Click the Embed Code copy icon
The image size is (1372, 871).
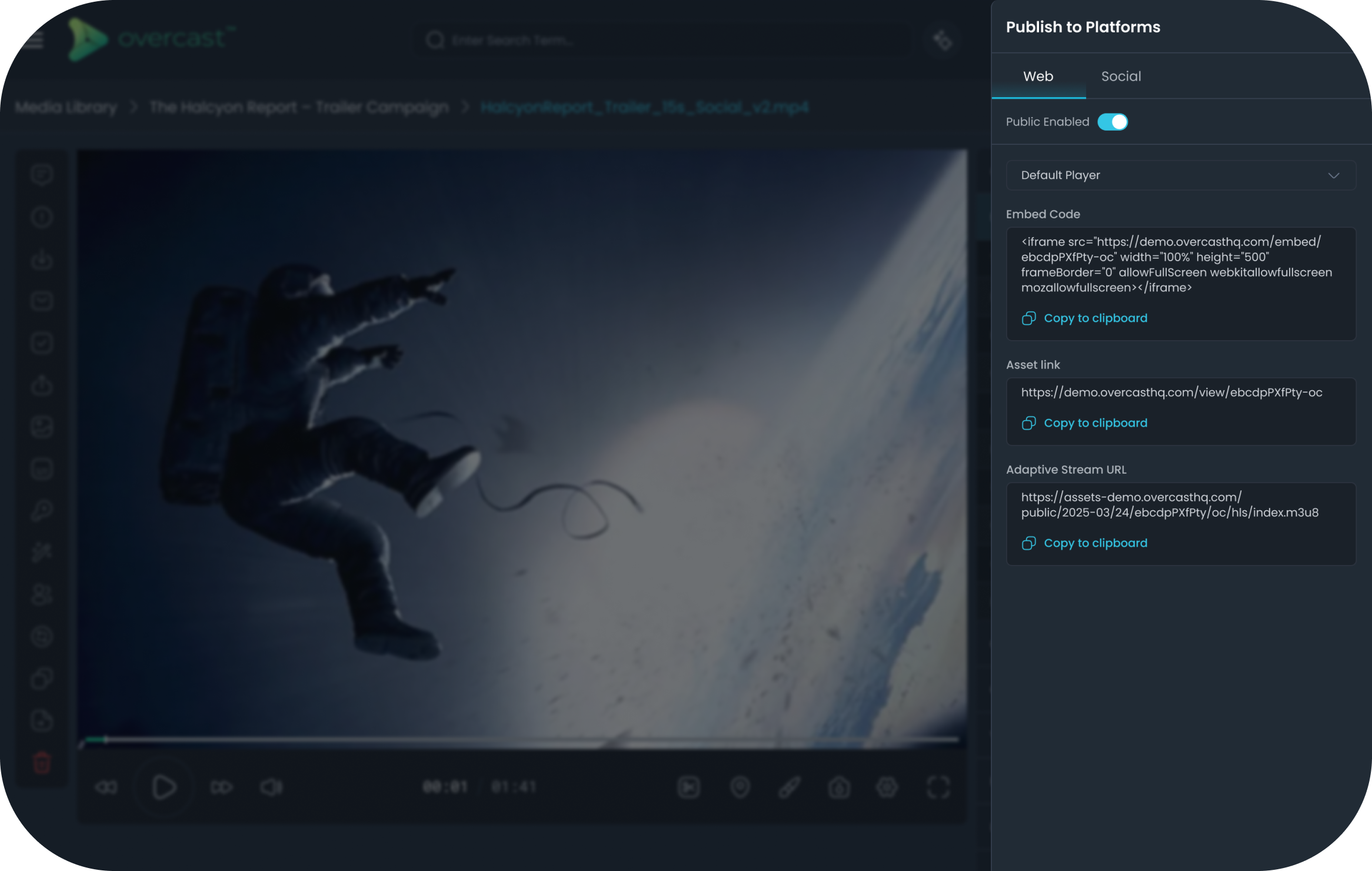coord(1028,318)
